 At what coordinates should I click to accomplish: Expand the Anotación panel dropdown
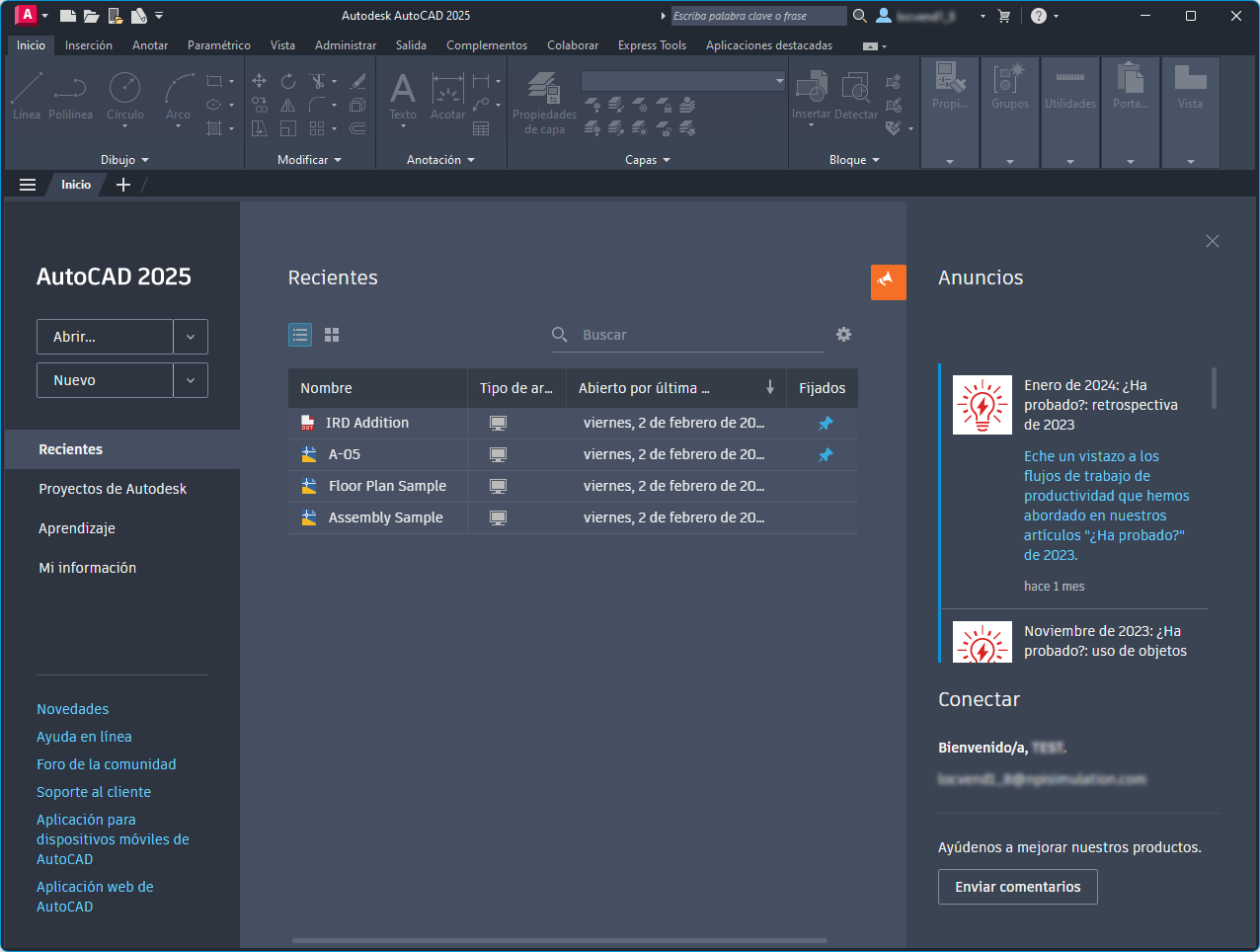pyautogui.click(x=440, y=160)
